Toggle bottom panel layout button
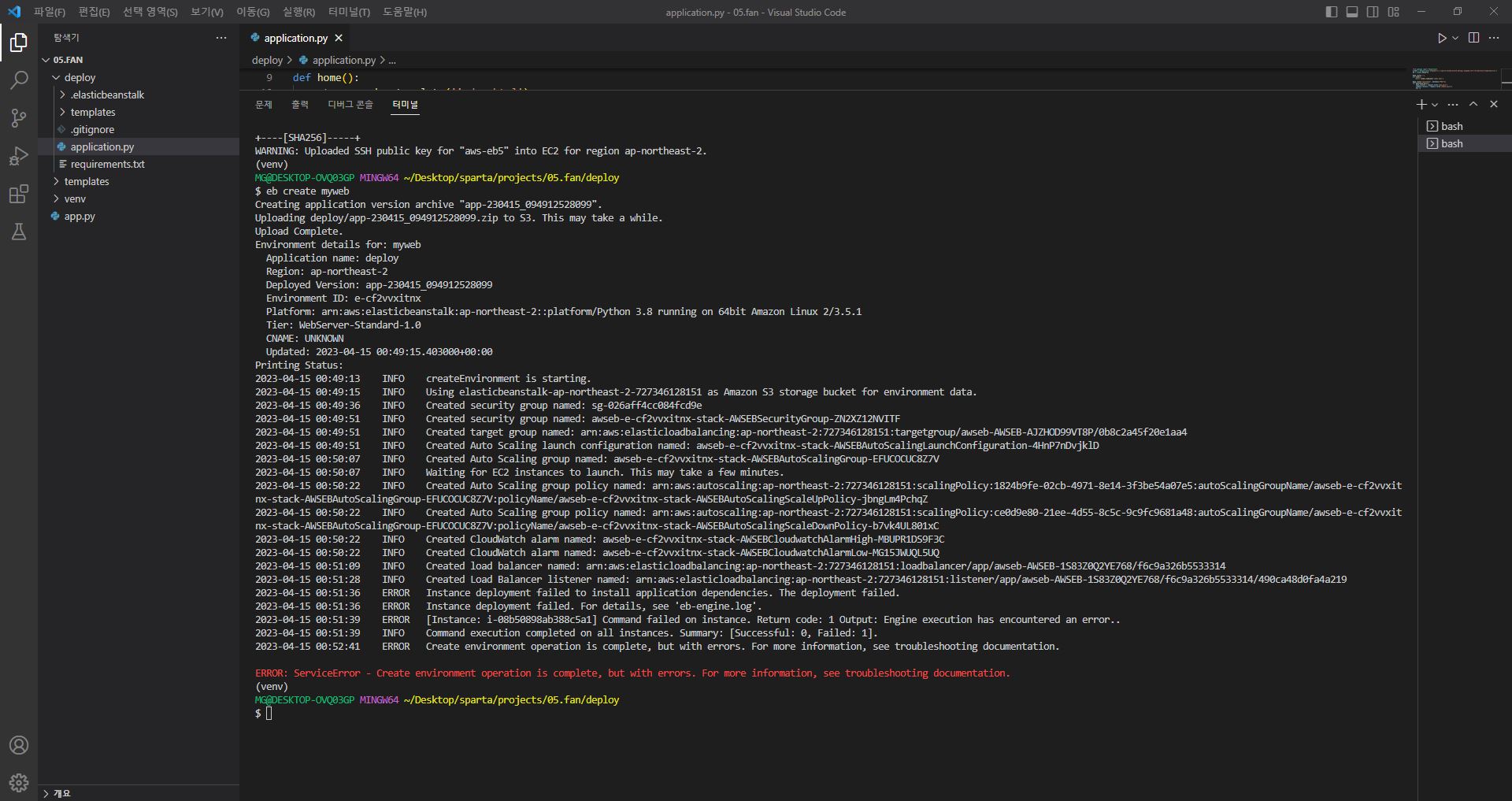The image size is (1512, 801). (1352, 12)
